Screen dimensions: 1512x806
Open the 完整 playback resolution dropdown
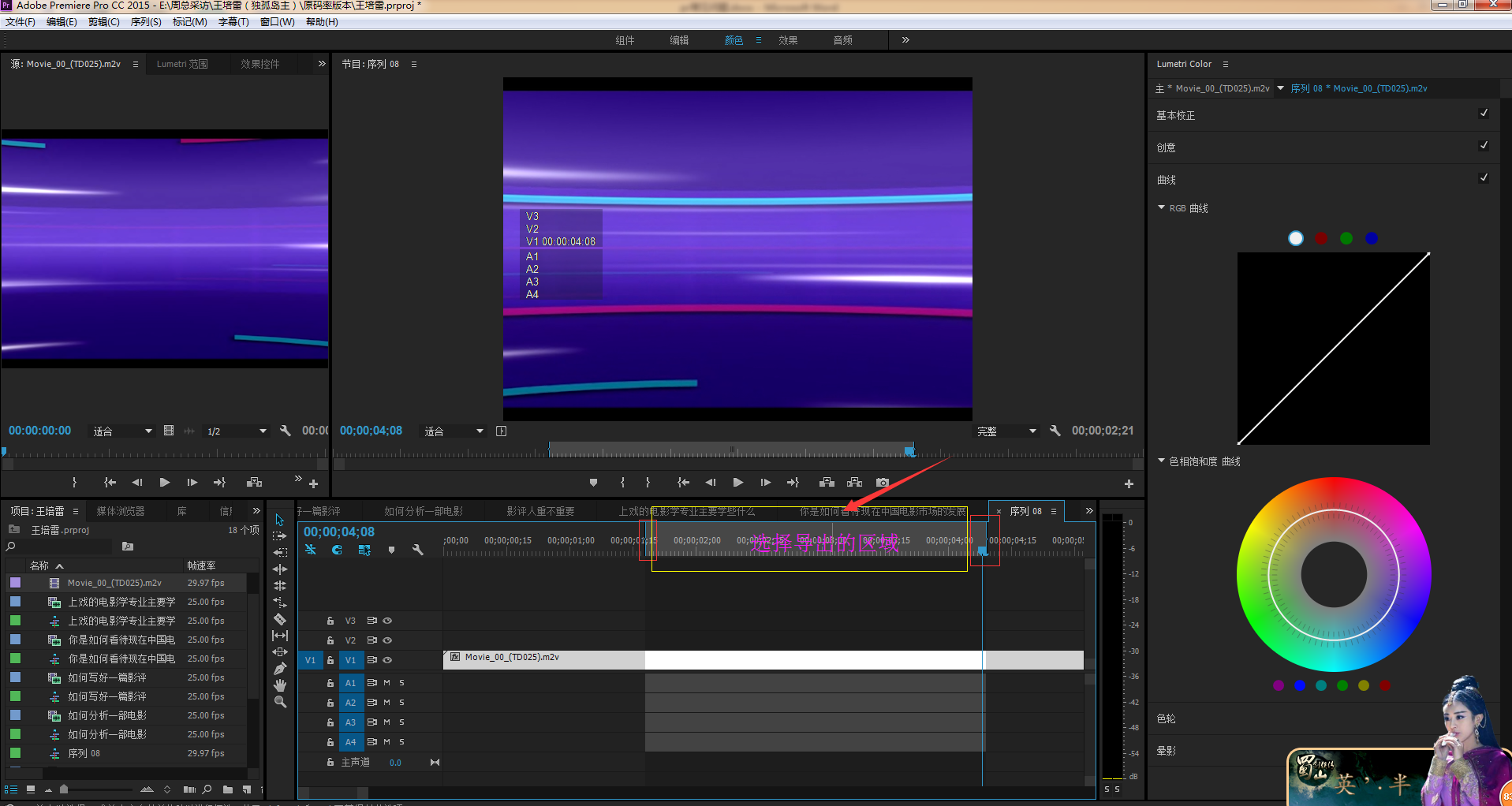pos(1007,431)
